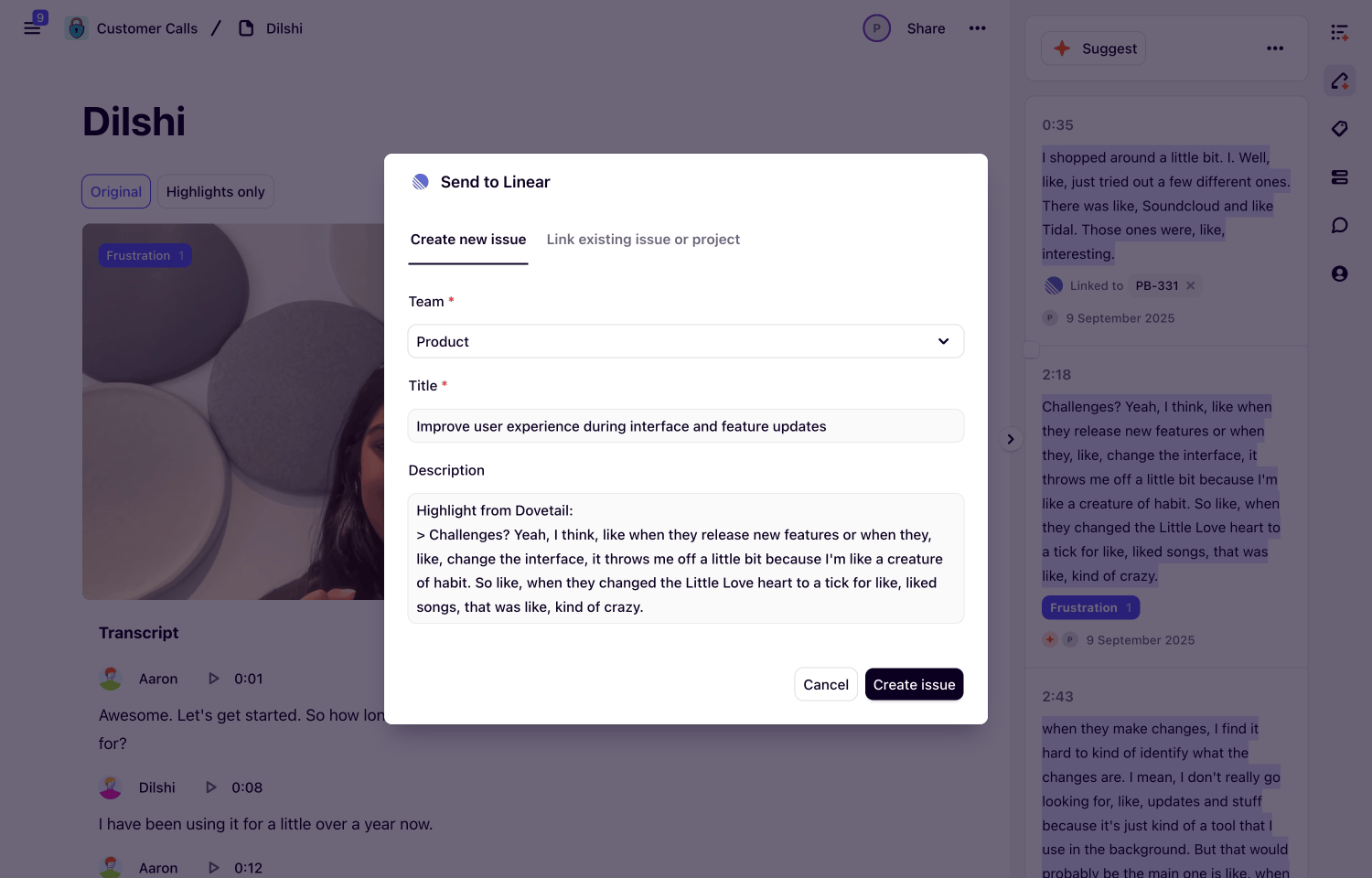Click the Frustration tag on the video
The image size is (1372, 878).
pyautogui.click(x=145, y=255)
